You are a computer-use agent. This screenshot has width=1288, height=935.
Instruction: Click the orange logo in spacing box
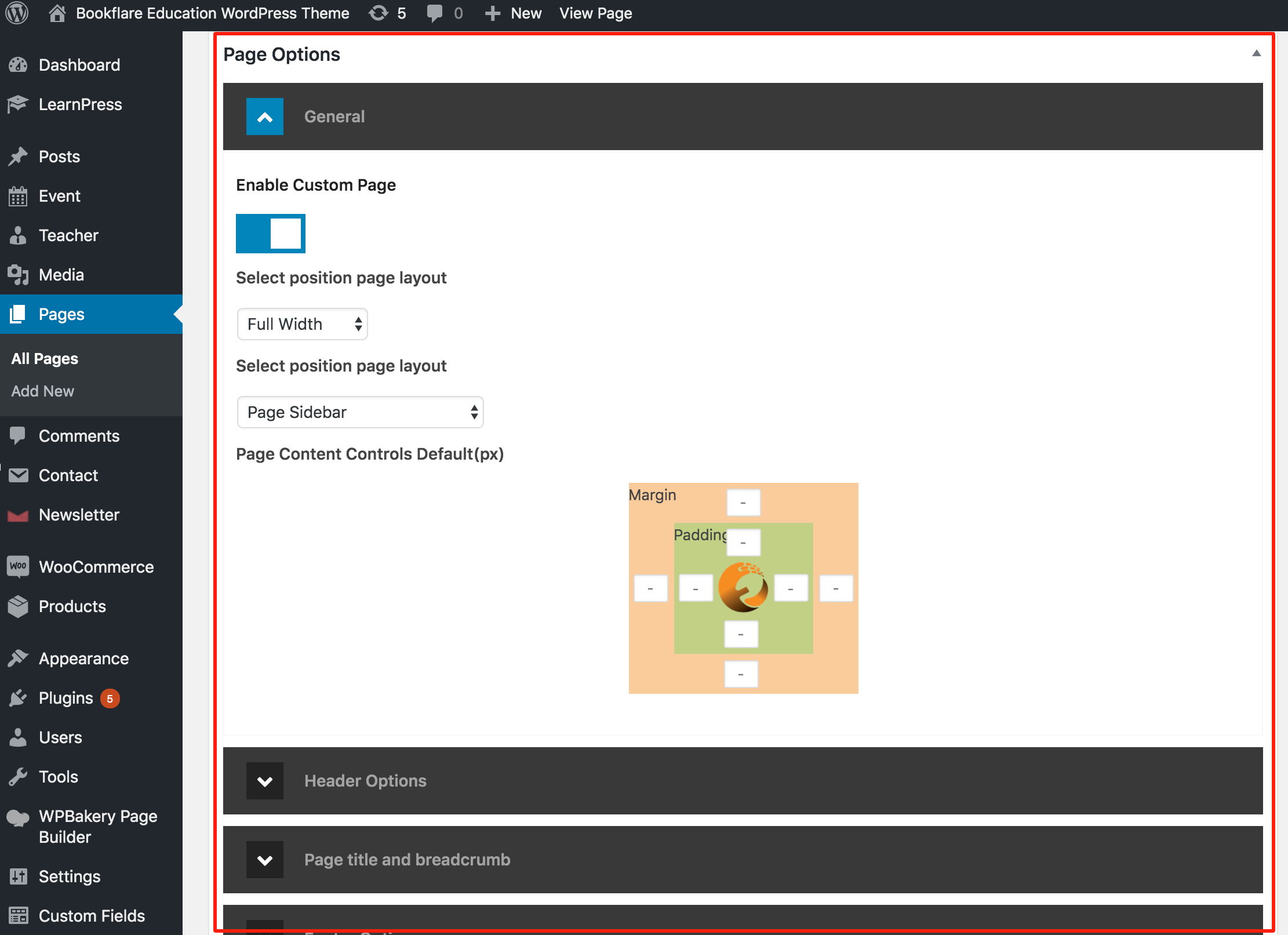[743, 587]
